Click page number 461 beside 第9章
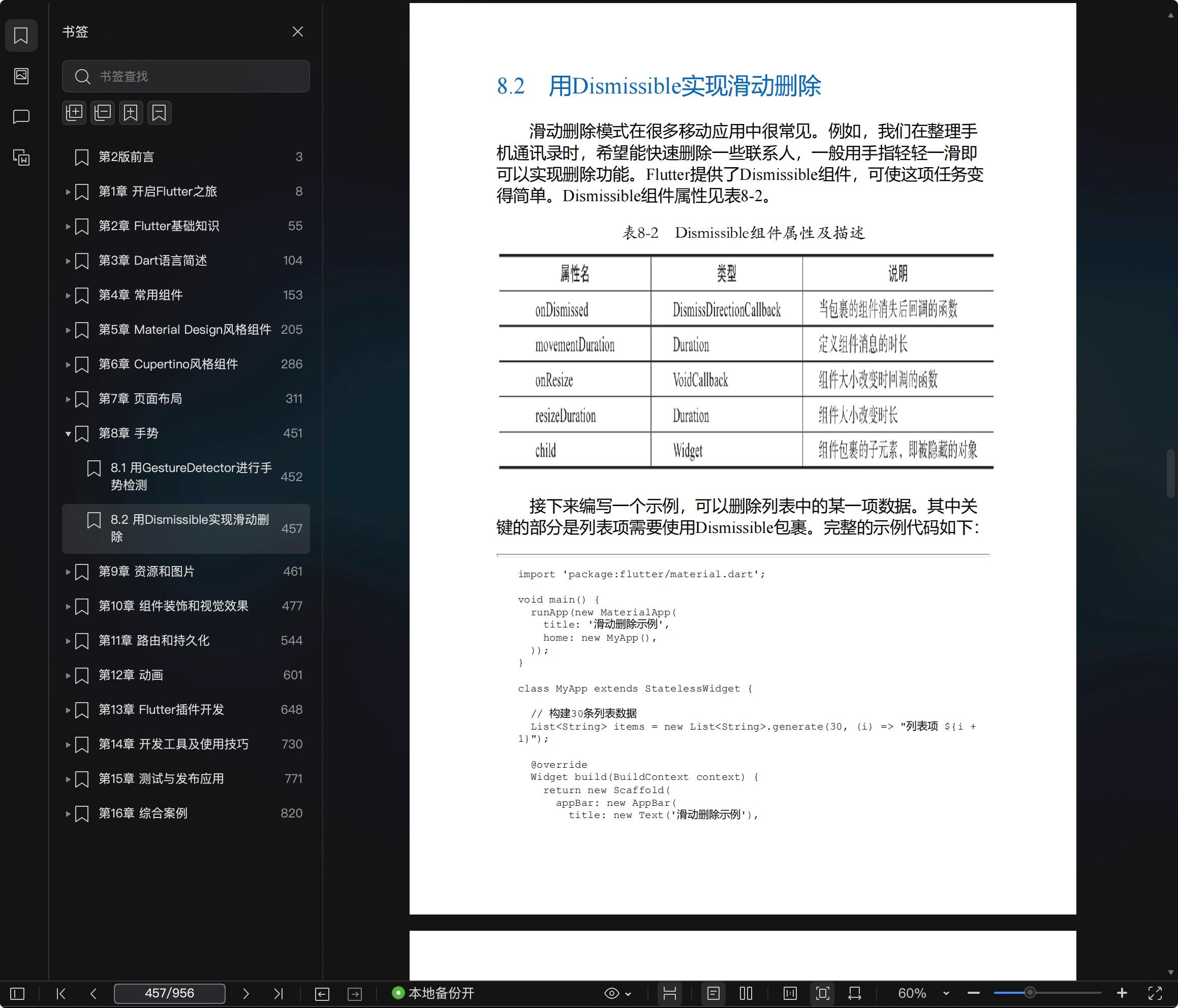This screenshot has height=1008, width=1178. 293,572
